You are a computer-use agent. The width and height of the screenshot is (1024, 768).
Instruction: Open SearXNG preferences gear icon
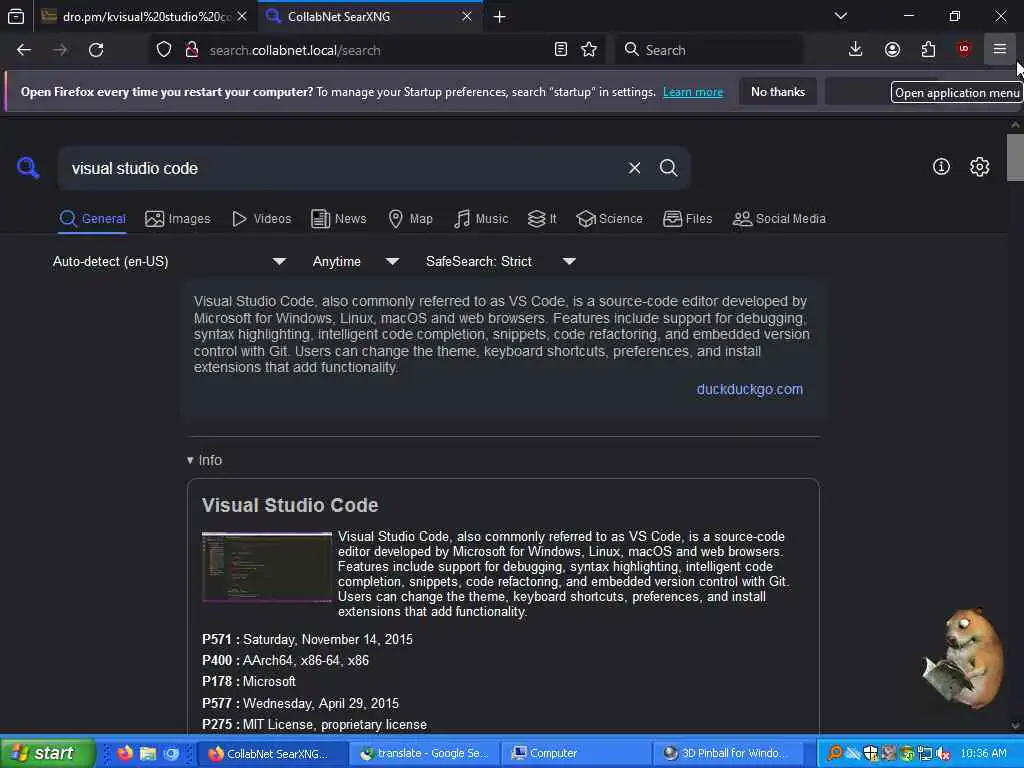[x=979, y=167]
